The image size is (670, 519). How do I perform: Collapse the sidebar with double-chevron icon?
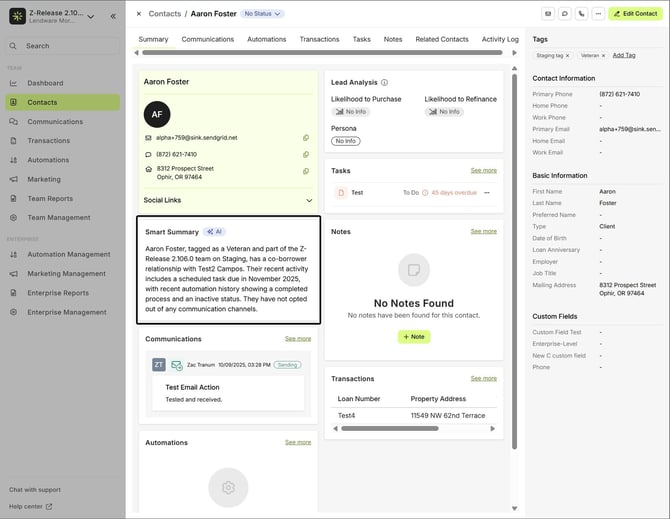[x=113, y=16]
